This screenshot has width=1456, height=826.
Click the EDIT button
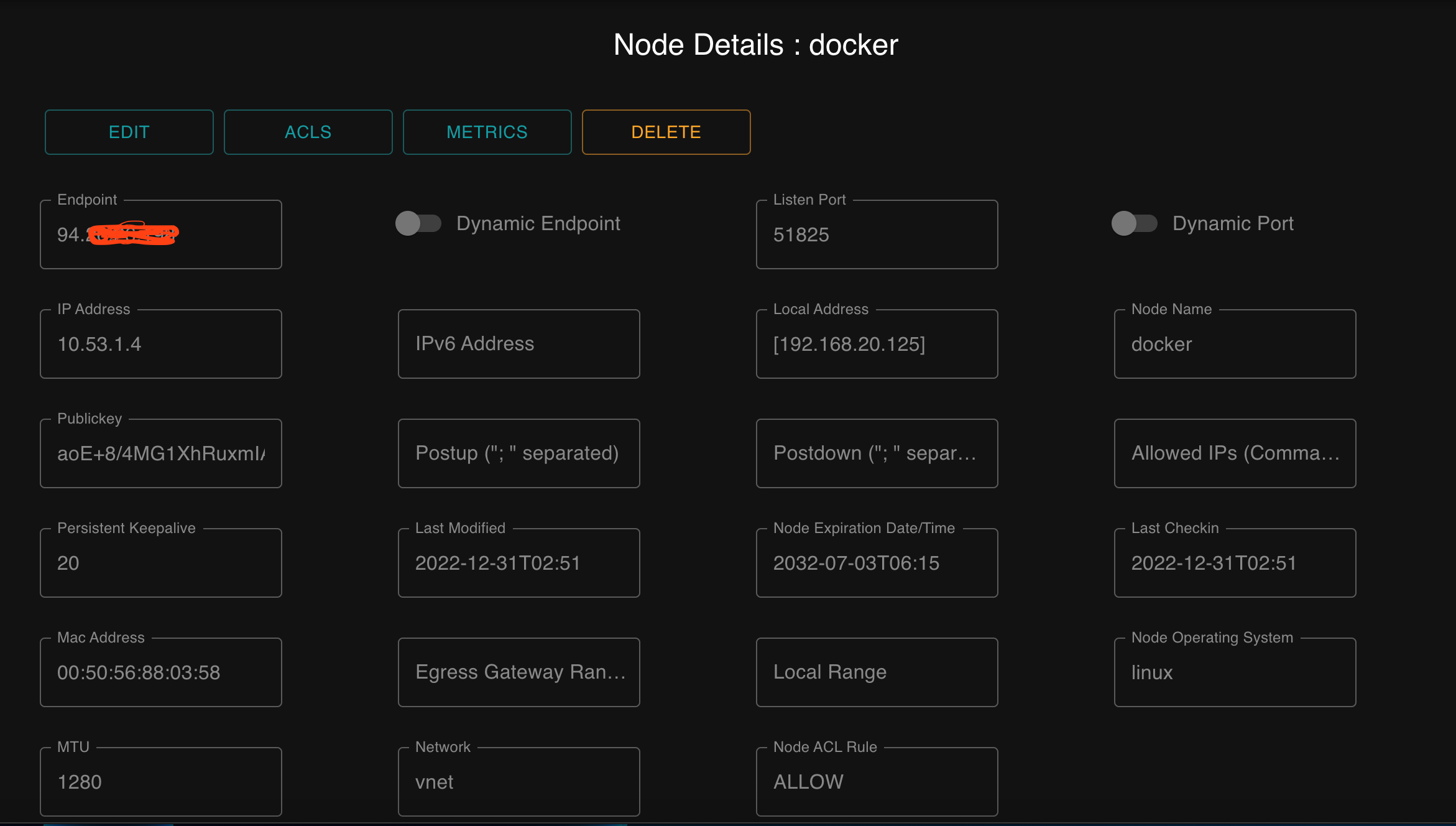tap(129, 132)
